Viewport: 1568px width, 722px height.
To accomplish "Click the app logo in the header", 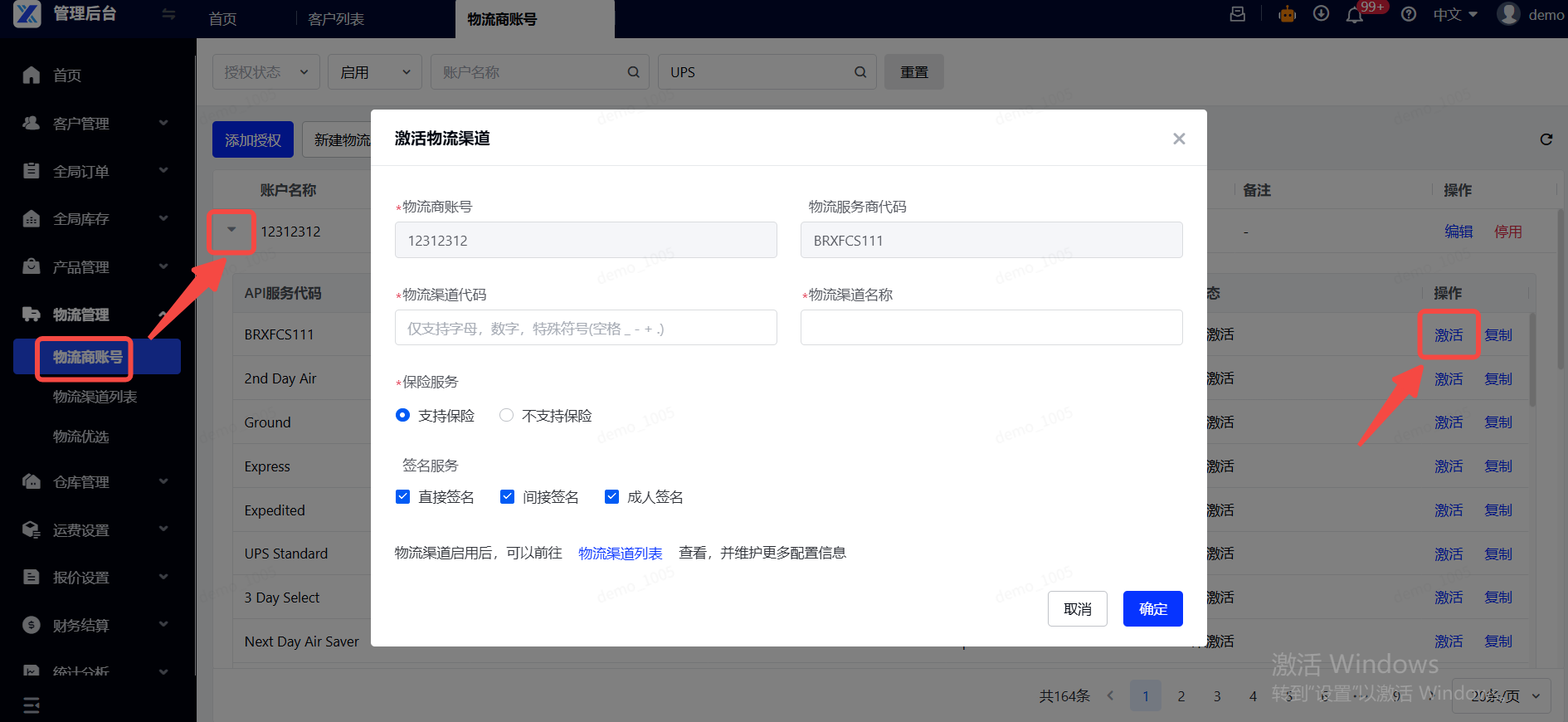I will click(x=27, y=14).
